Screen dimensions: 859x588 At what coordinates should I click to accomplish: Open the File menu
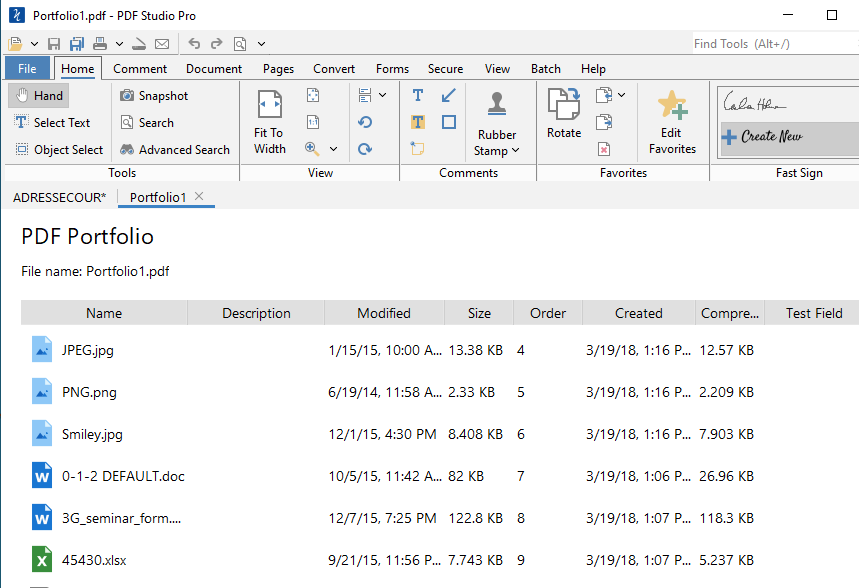tap(27, 68)
